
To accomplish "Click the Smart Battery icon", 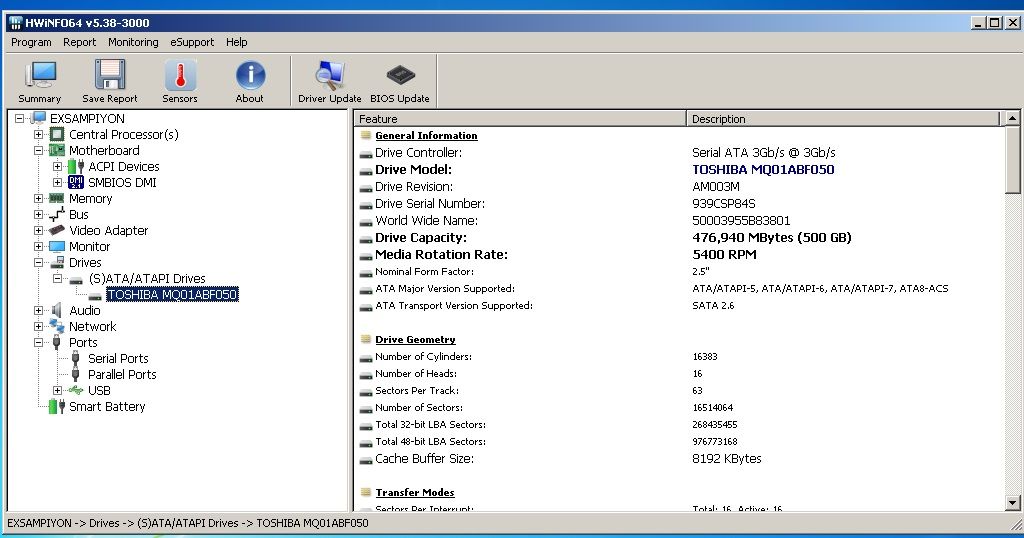I will point(57,406).
